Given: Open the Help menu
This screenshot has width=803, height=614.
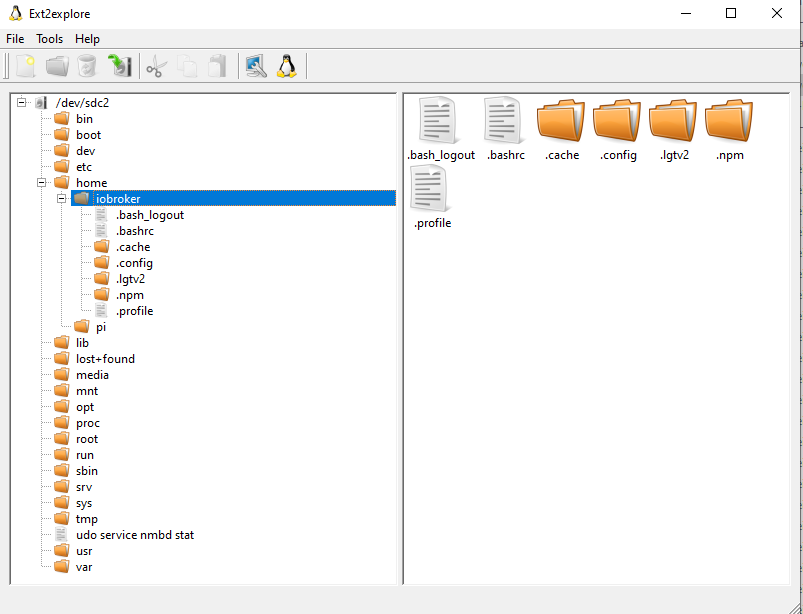Looking at the screenshot, I should click(x=87, y=39).
